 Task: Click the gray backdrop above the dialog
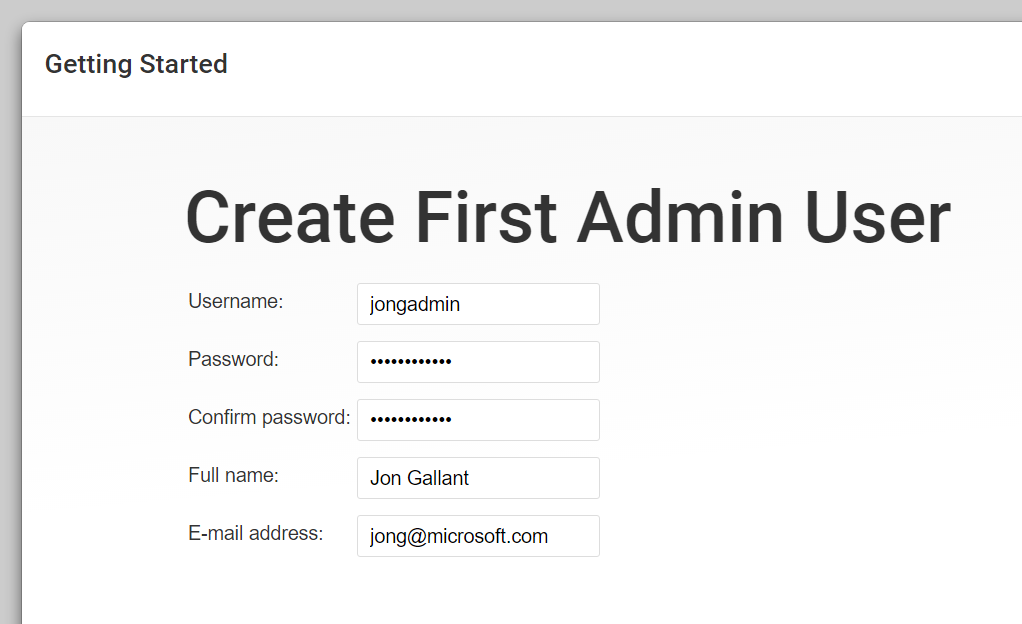(x=500, y=10)
